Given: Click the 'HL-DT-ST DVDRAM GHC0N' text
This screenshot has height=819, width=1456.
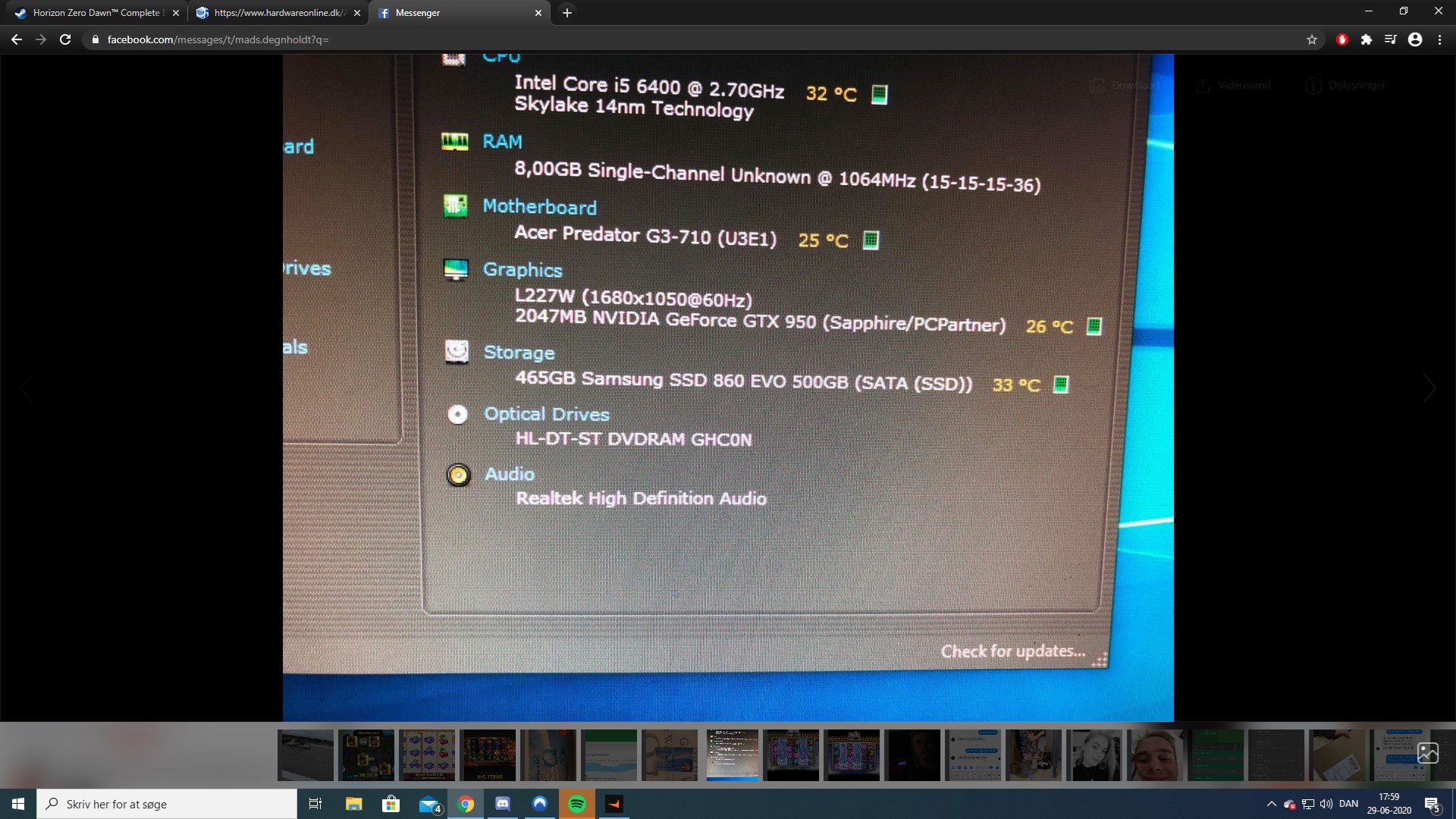Looking at the screenshot, I should (634, 439).
